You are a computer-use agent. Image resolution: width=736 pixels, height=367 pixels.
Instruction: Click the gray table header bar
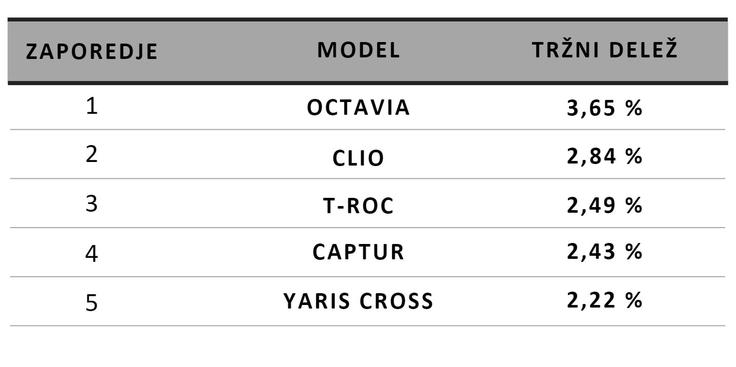click(368, 51)
